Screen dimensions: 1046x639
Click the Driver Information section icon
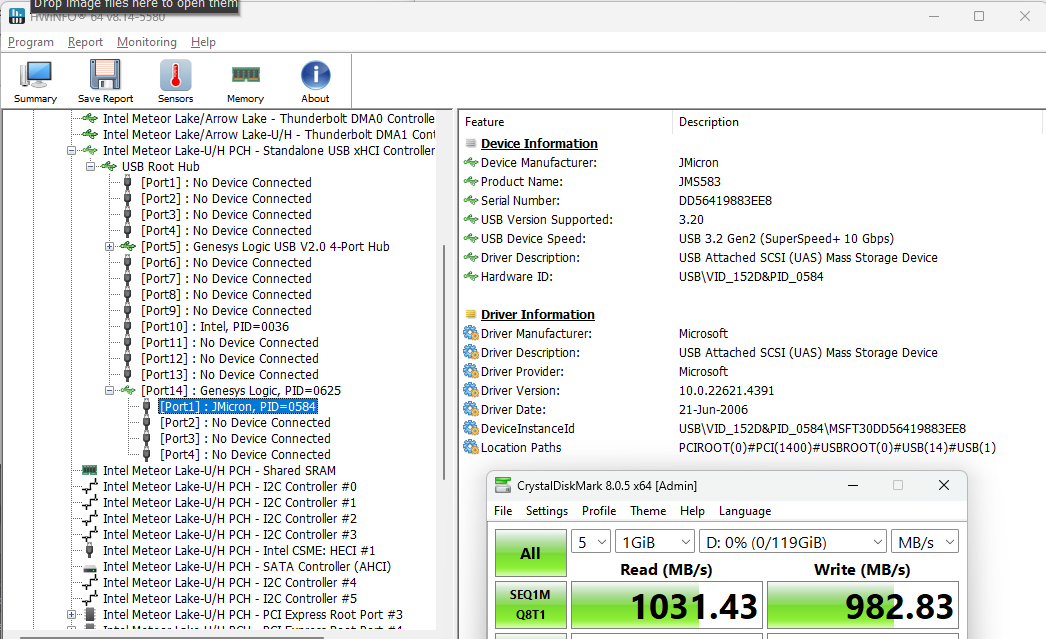pyautogui.click(x=471, y=314)
